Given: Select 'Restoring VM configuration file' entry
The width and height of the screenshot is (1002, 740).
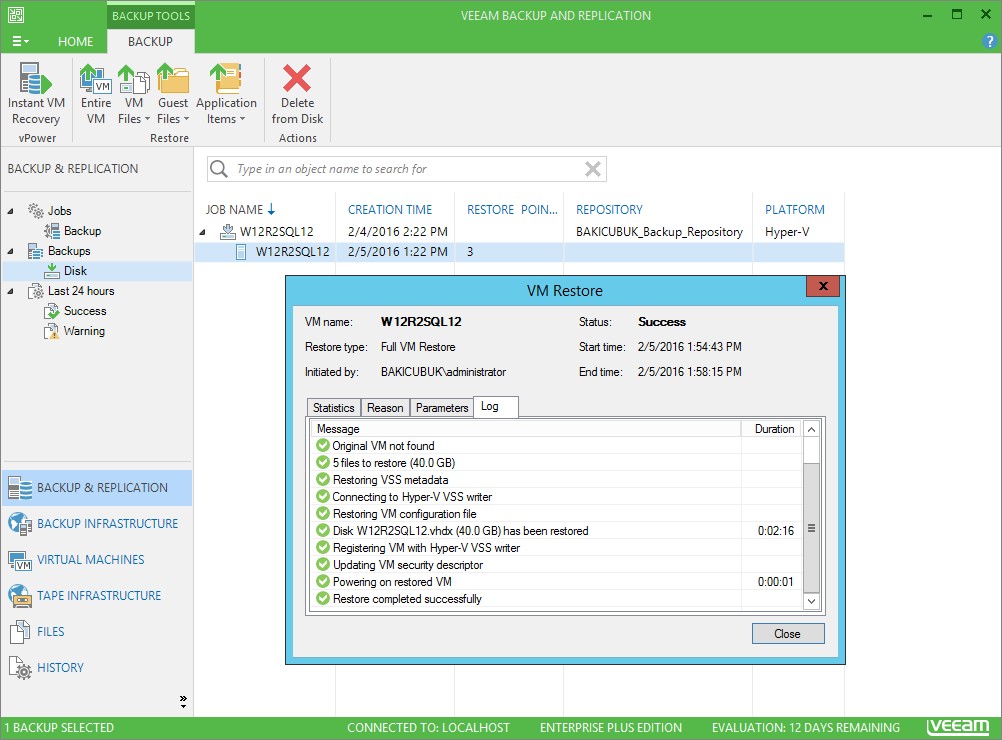Looking at the screenshot, I should (x=556, y=514).
